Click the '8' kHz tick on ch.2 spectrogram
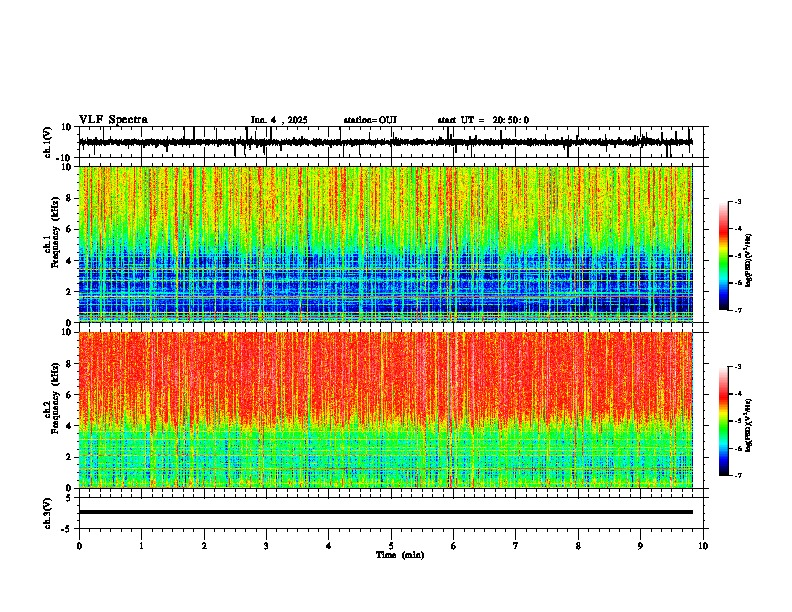 point(69,364)
